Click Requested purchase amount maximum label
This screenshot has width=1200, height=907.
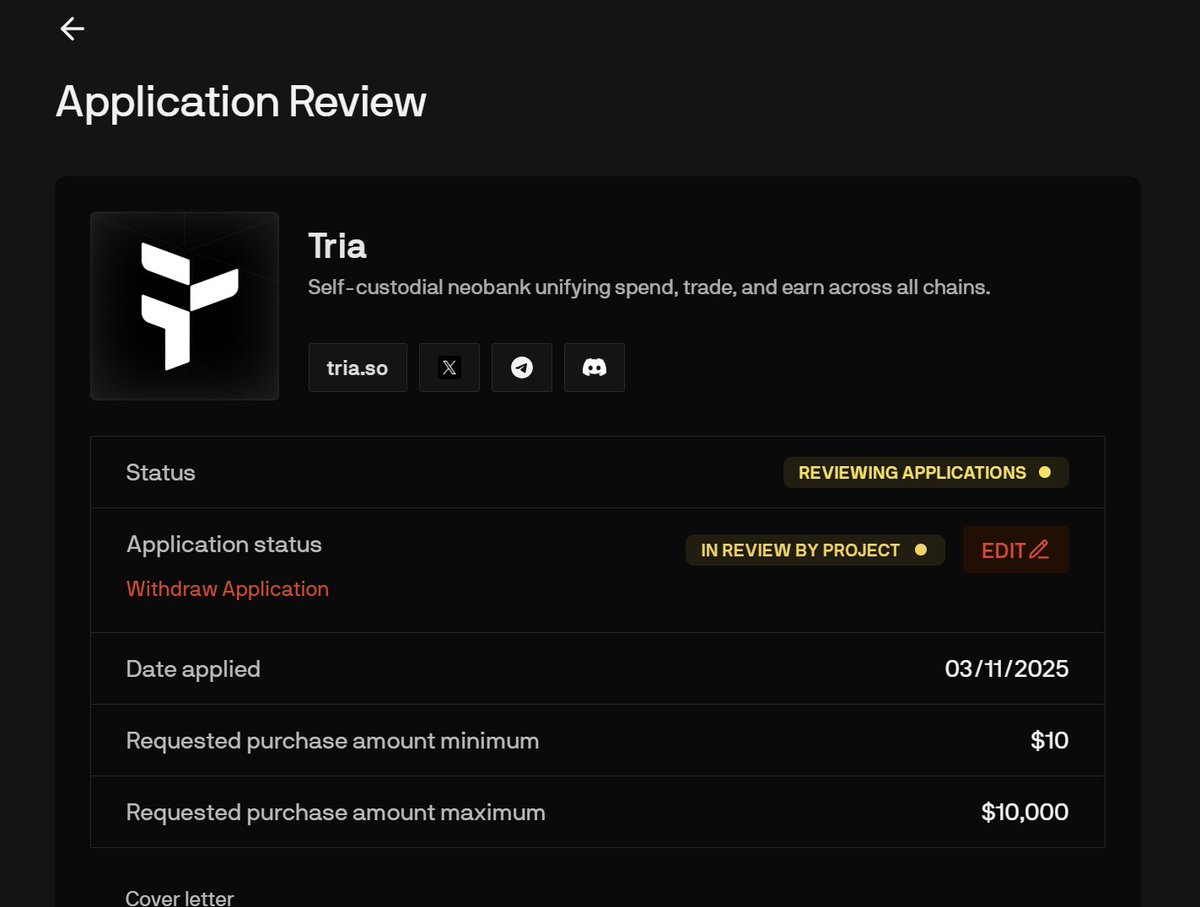[x=336, y=812]
